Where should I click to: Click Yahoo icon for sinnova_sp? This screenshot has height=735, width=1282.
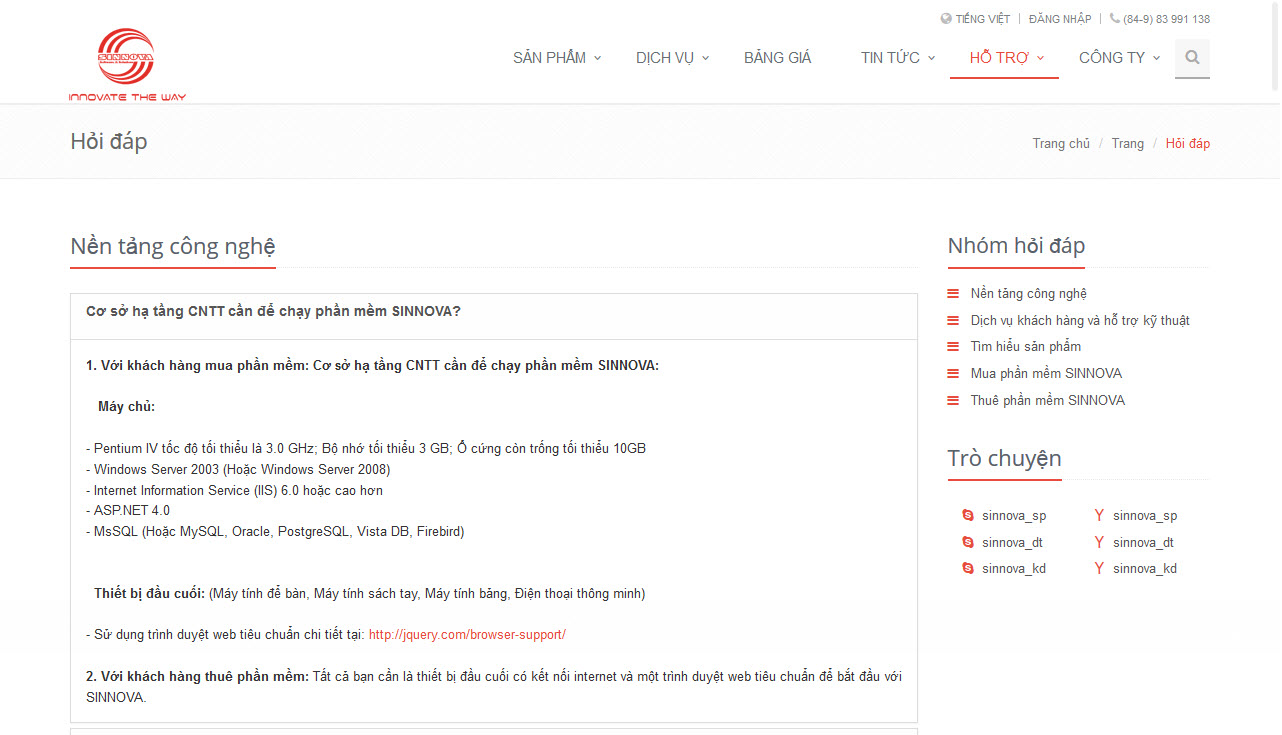pos(1099,515)
